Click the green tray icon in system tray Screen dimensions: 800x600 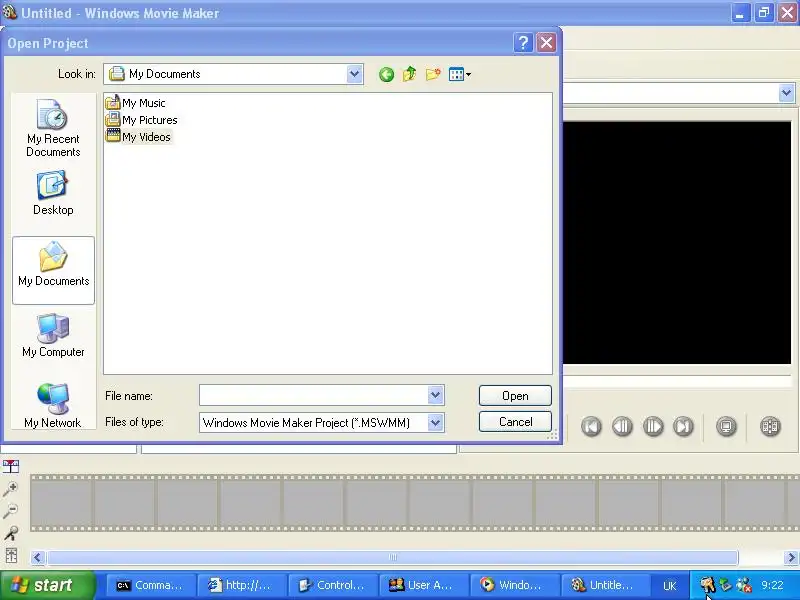coord(725,585)
